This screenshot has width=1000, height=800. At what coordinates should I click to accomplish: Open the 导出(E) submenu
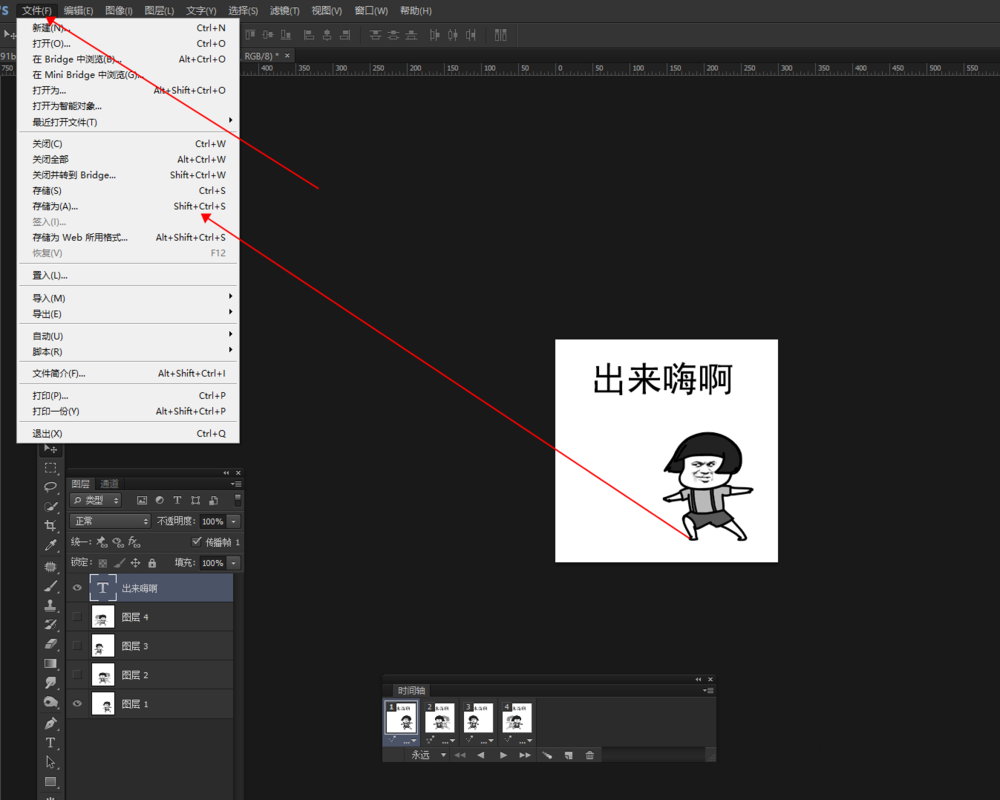[x=128, y=314]
